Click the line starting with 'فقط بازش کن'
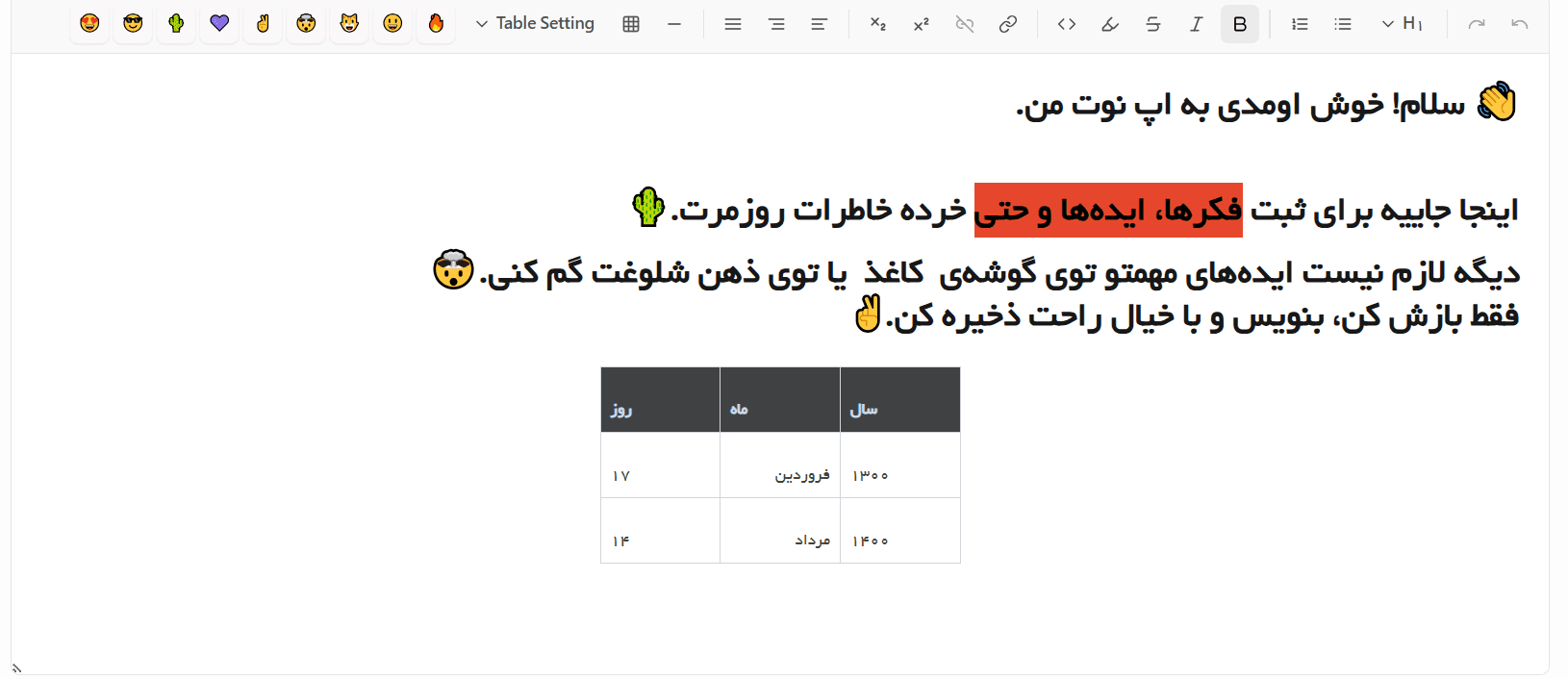 tap(1187, 315)
